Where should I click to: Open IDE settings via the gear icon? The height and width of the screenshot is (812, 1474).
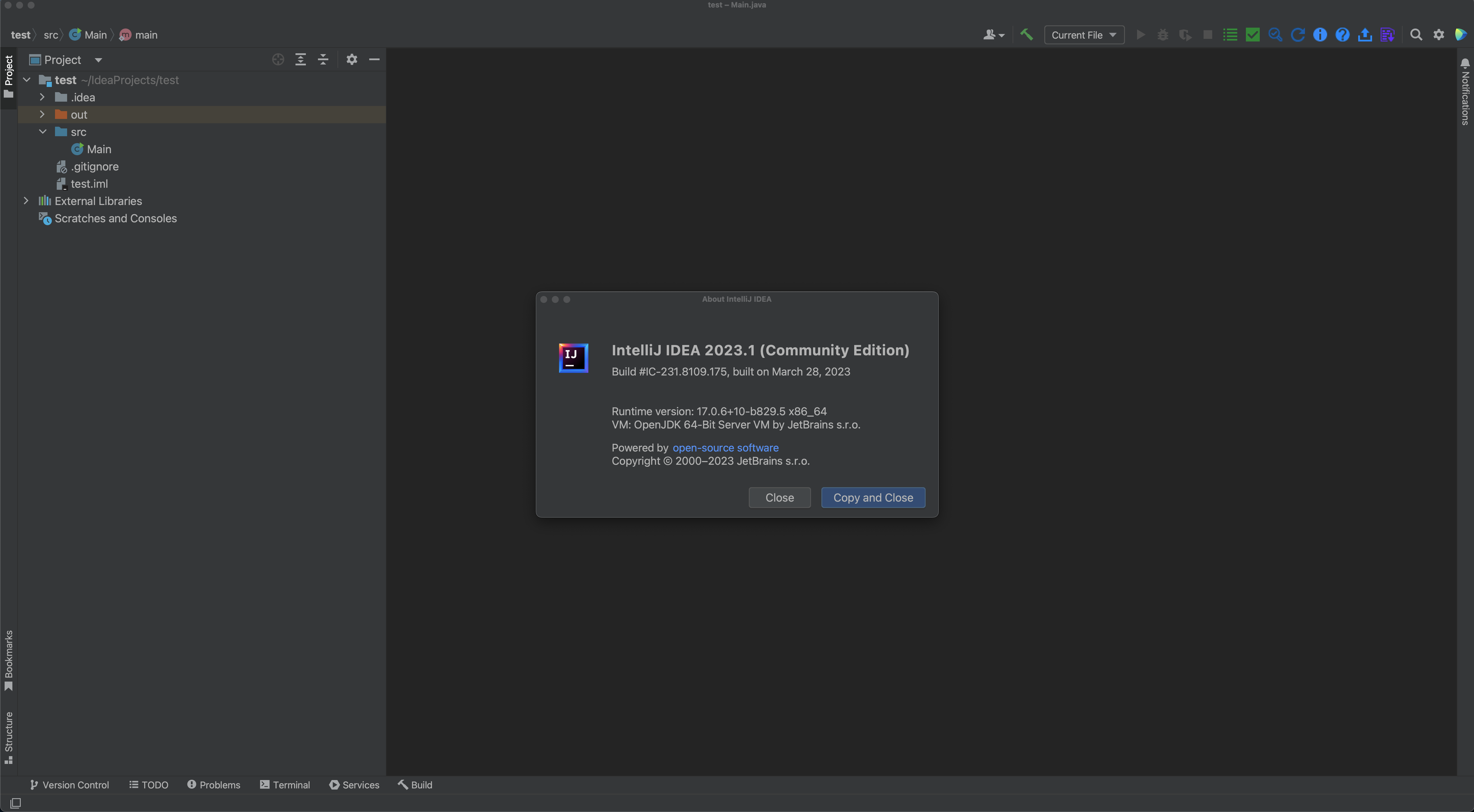click(x=1439, y=34)
